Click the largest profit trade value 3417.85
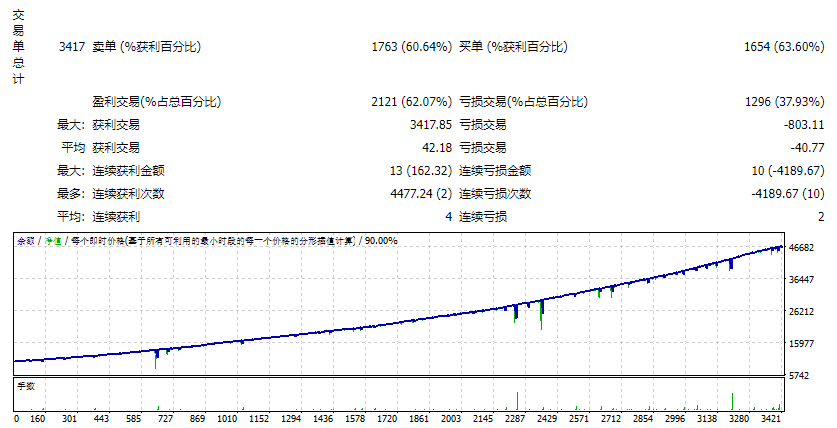Viewport: 837px width, 428px height. click(431, 125)
